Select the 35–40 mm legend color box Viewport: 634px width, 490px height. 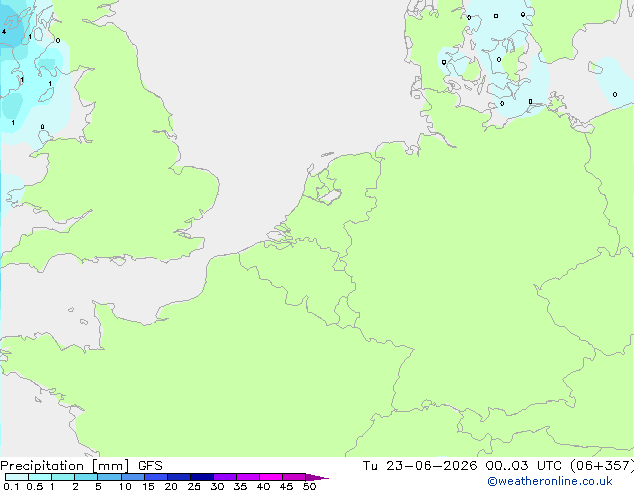click(248, 477)
